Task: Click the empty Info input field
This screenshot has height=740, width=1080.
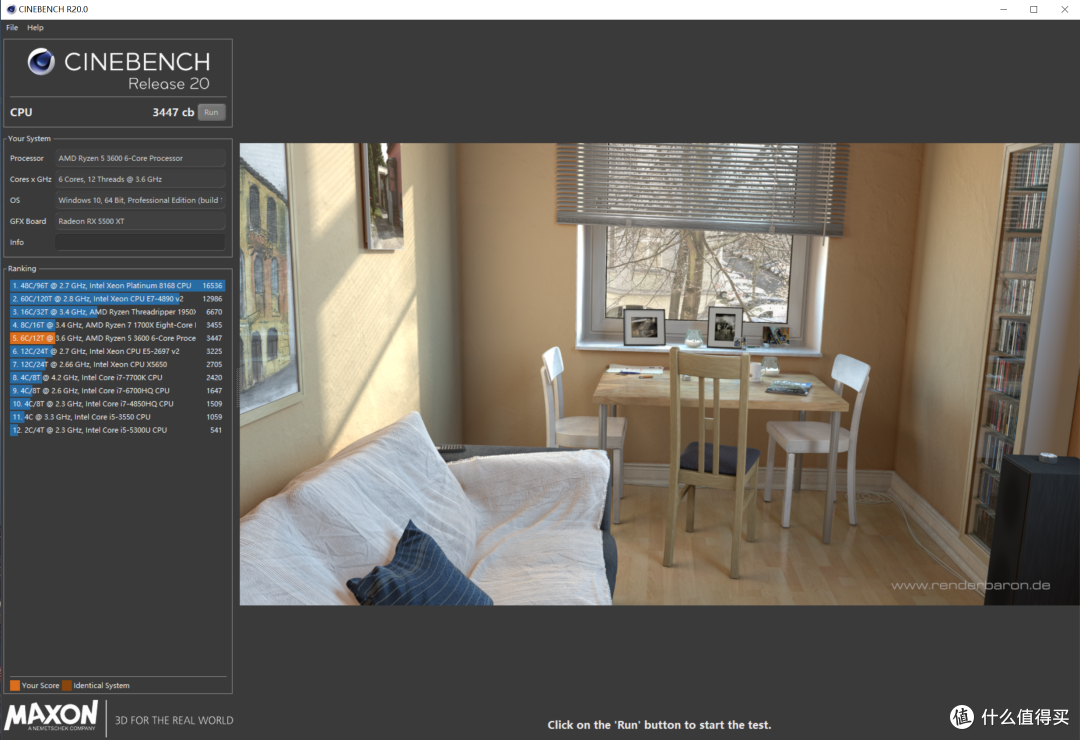Action: click(140, 243)
